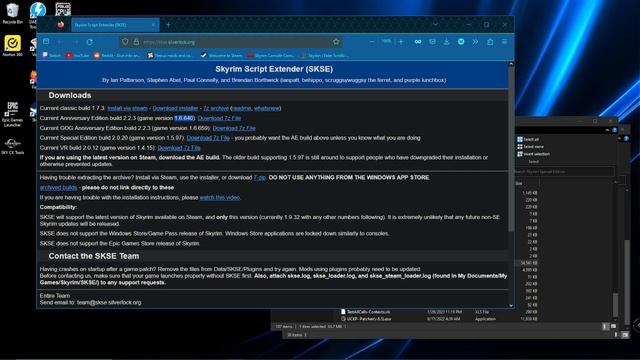
Task: Open the Nexus mods bookmark
Action: click(x=171, y=55)
